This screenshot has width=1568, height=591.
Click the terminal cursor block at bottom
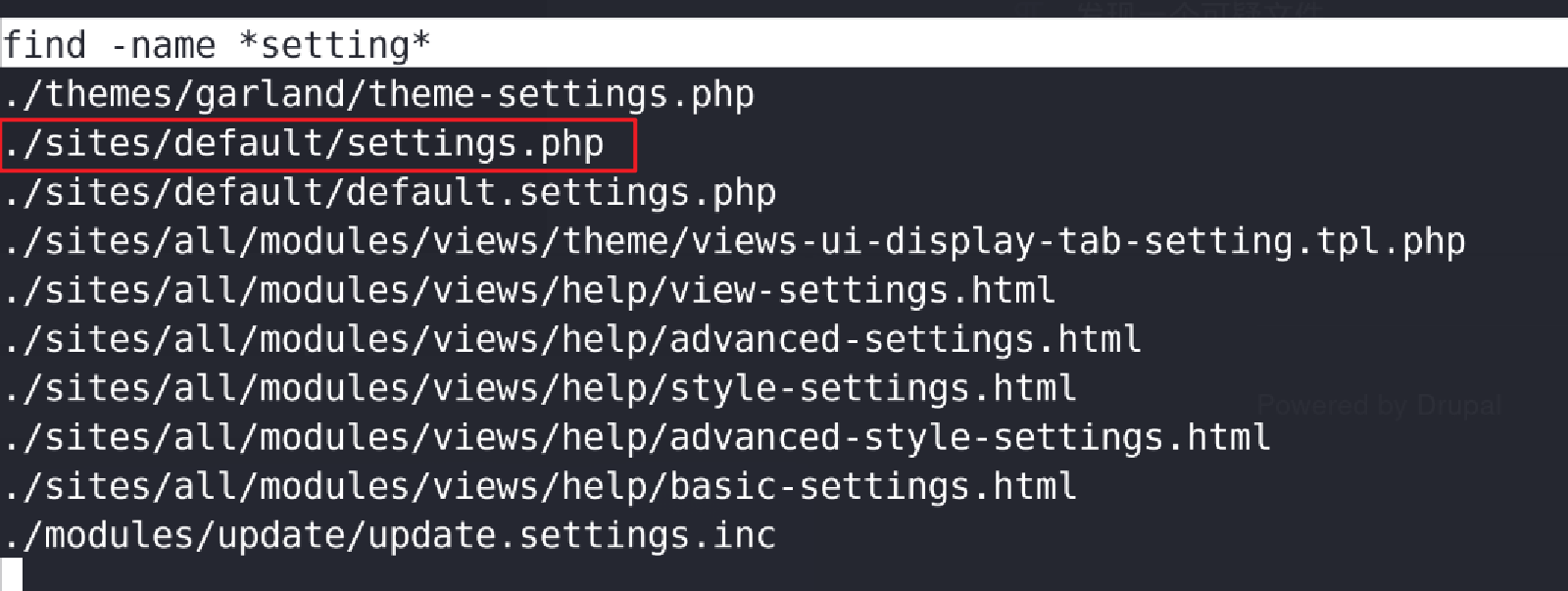pos(12,575)
